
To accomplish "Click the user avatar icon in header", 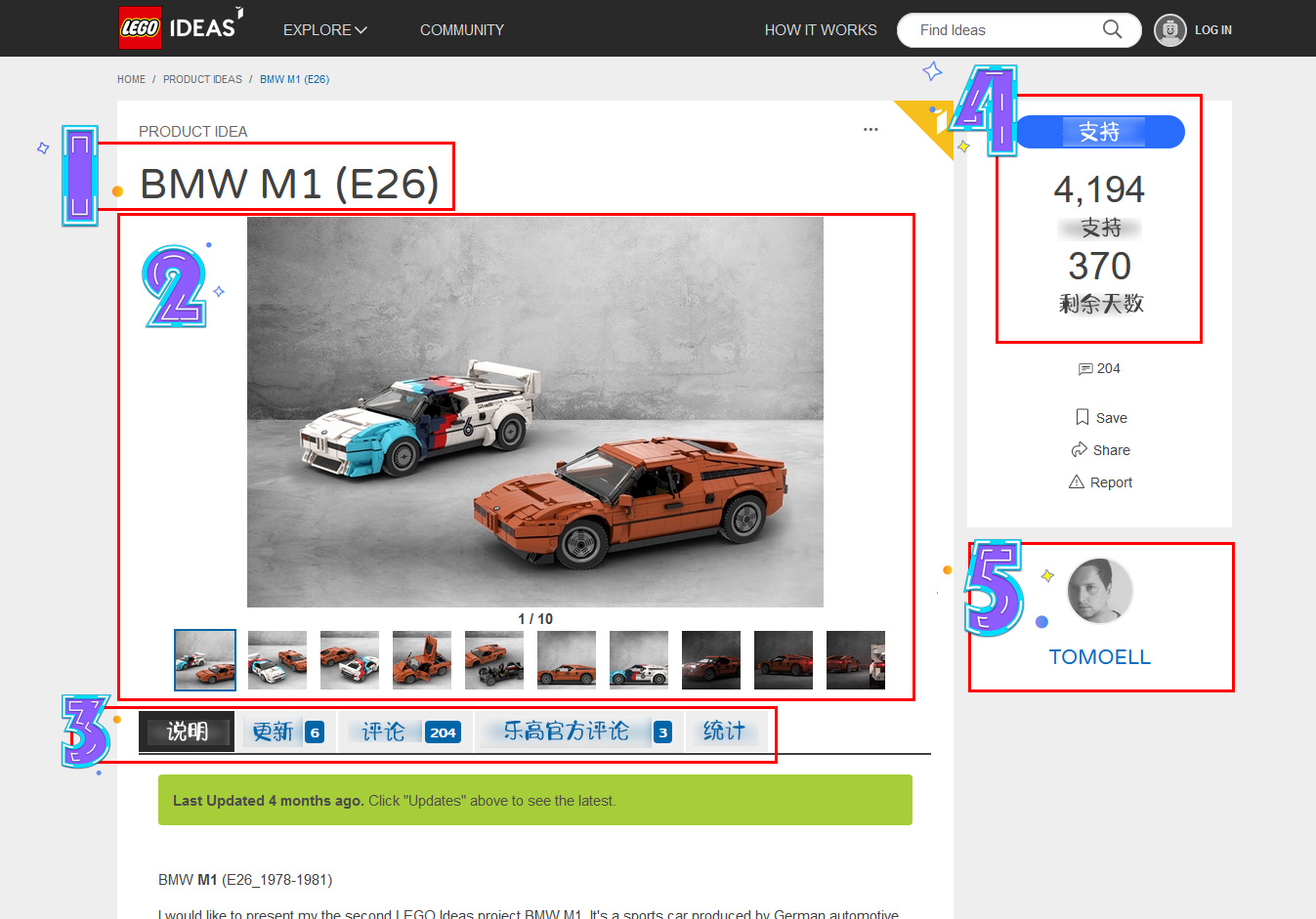I will tap(1169, 30).
